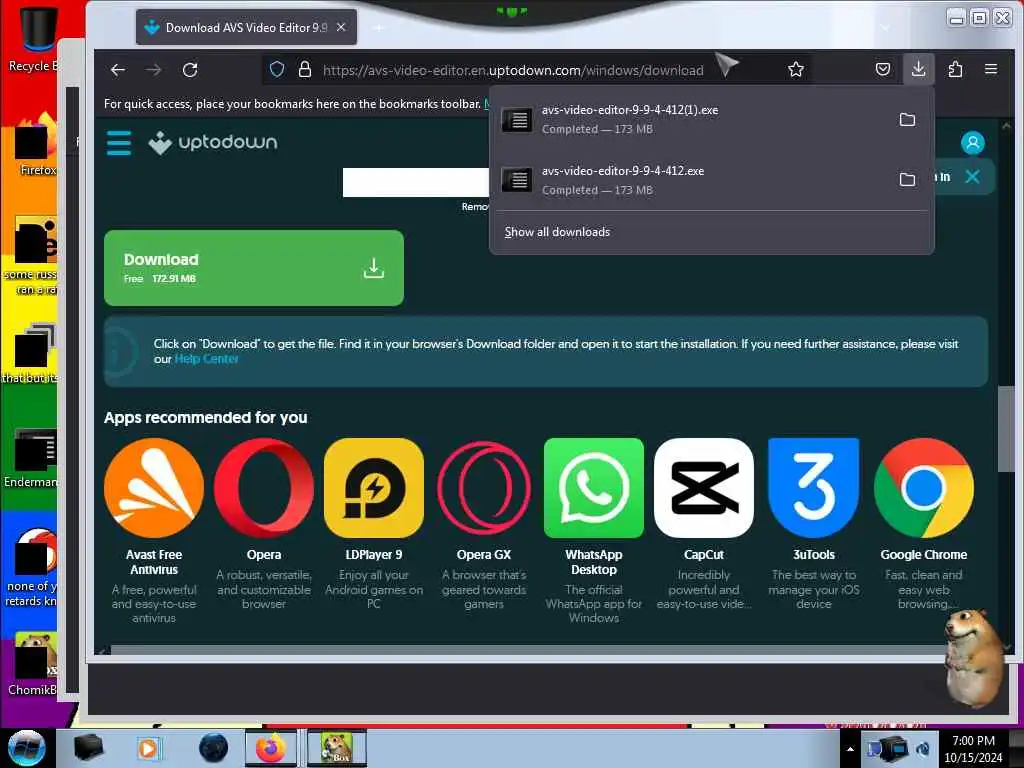Click the forward navigation arrow
The image size is (1024, 768).
153,70
